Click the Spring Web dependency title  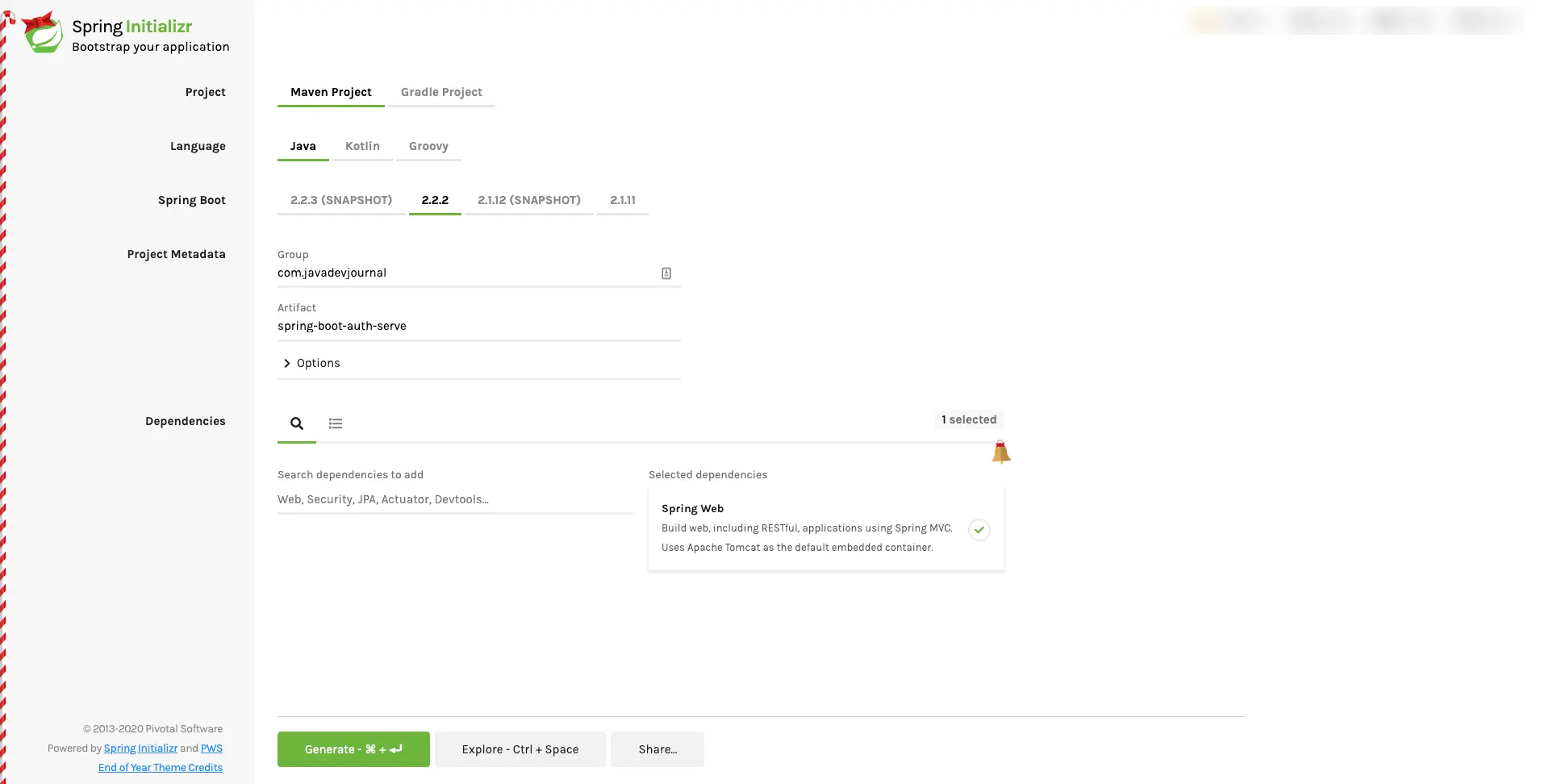point(692,509)
